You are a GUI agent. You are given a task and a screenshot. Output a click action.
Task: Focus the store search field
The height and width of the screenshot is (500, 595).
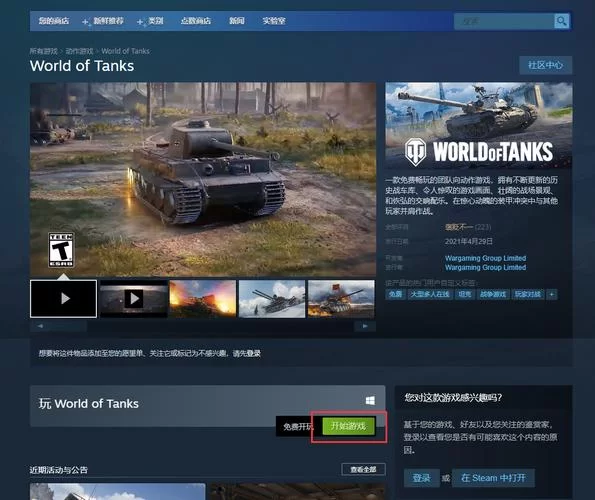click(504, 21)
